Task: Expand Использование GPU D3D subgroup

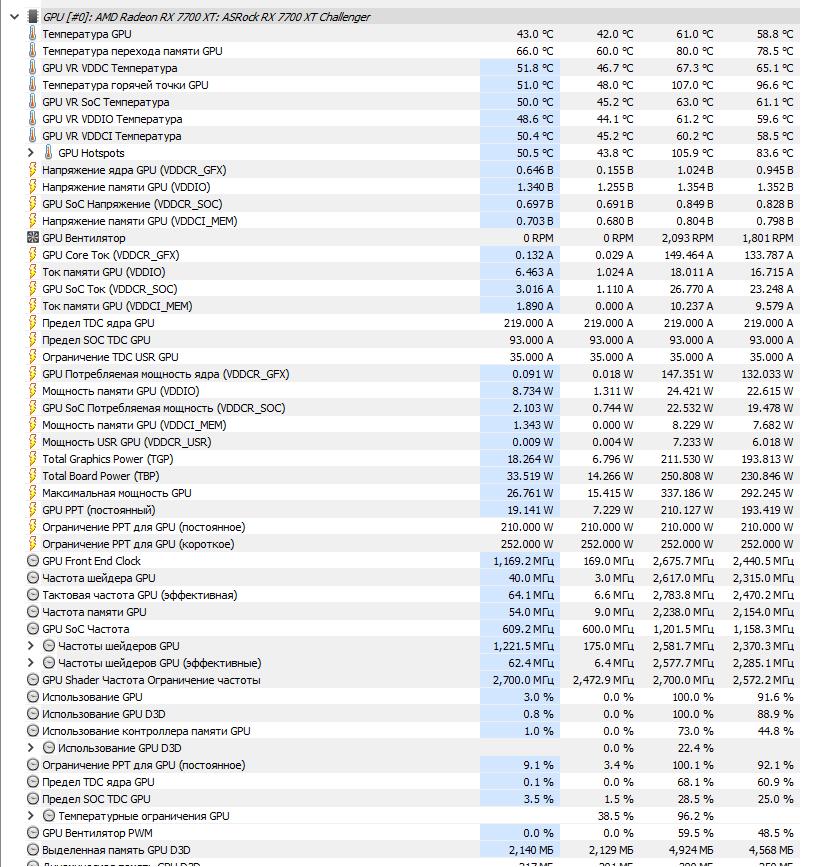Action: coord(31,748)
